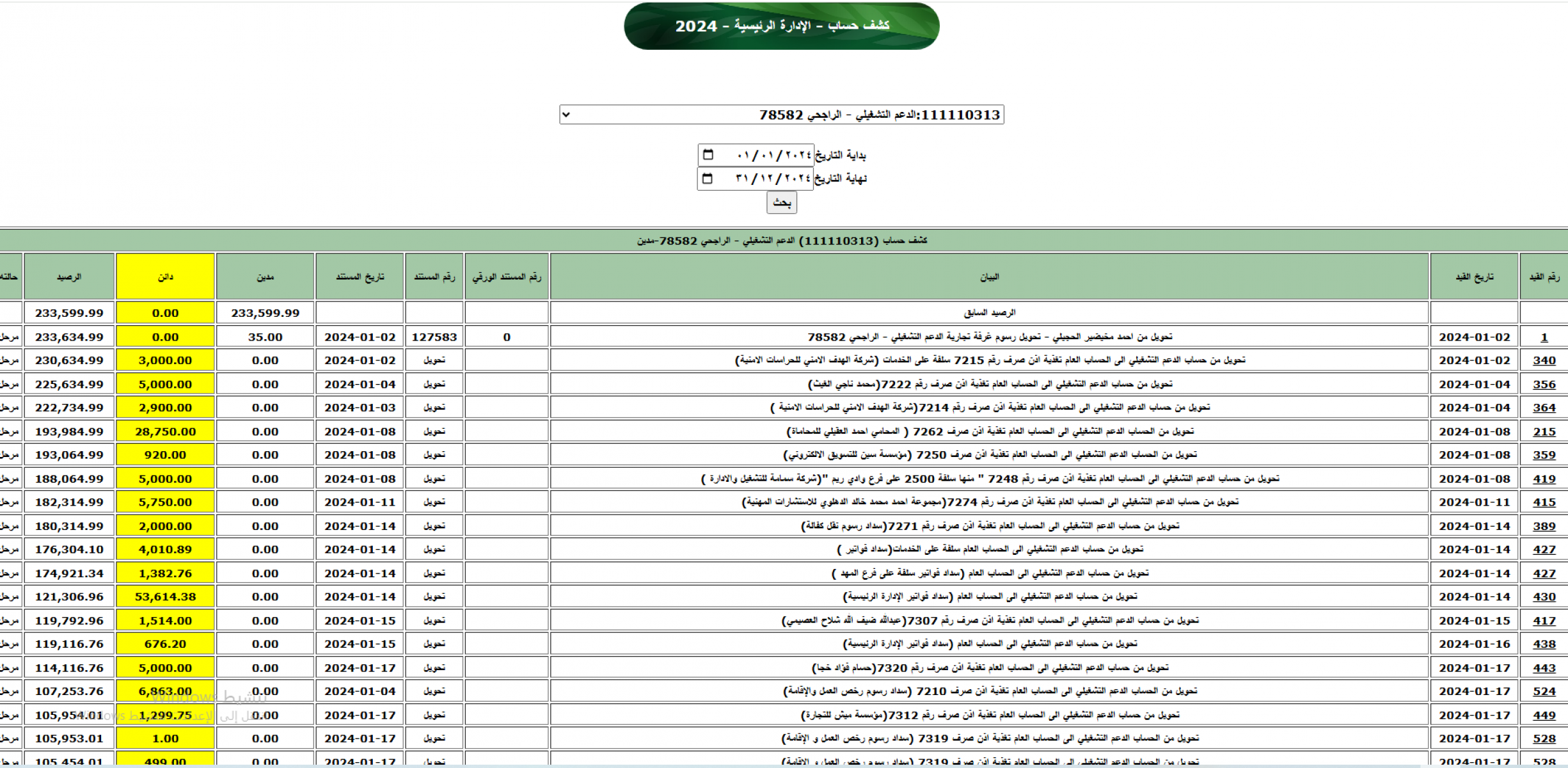The image size is (1568, 768).
Task: Click the description column header
Action: 989,276
